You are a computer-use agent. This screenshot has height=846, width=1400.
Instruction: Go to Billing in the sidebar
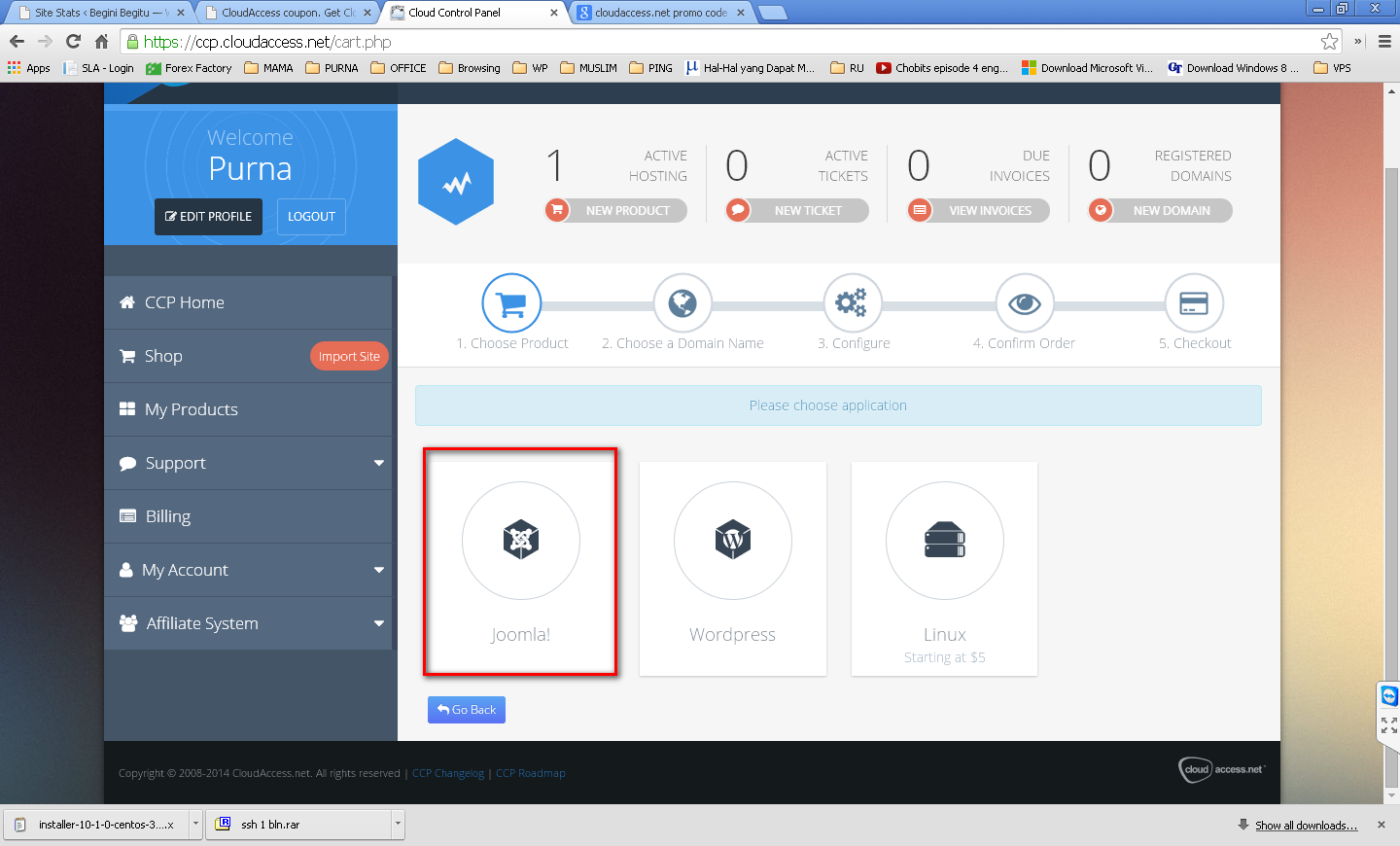click(x=248, y=516)
